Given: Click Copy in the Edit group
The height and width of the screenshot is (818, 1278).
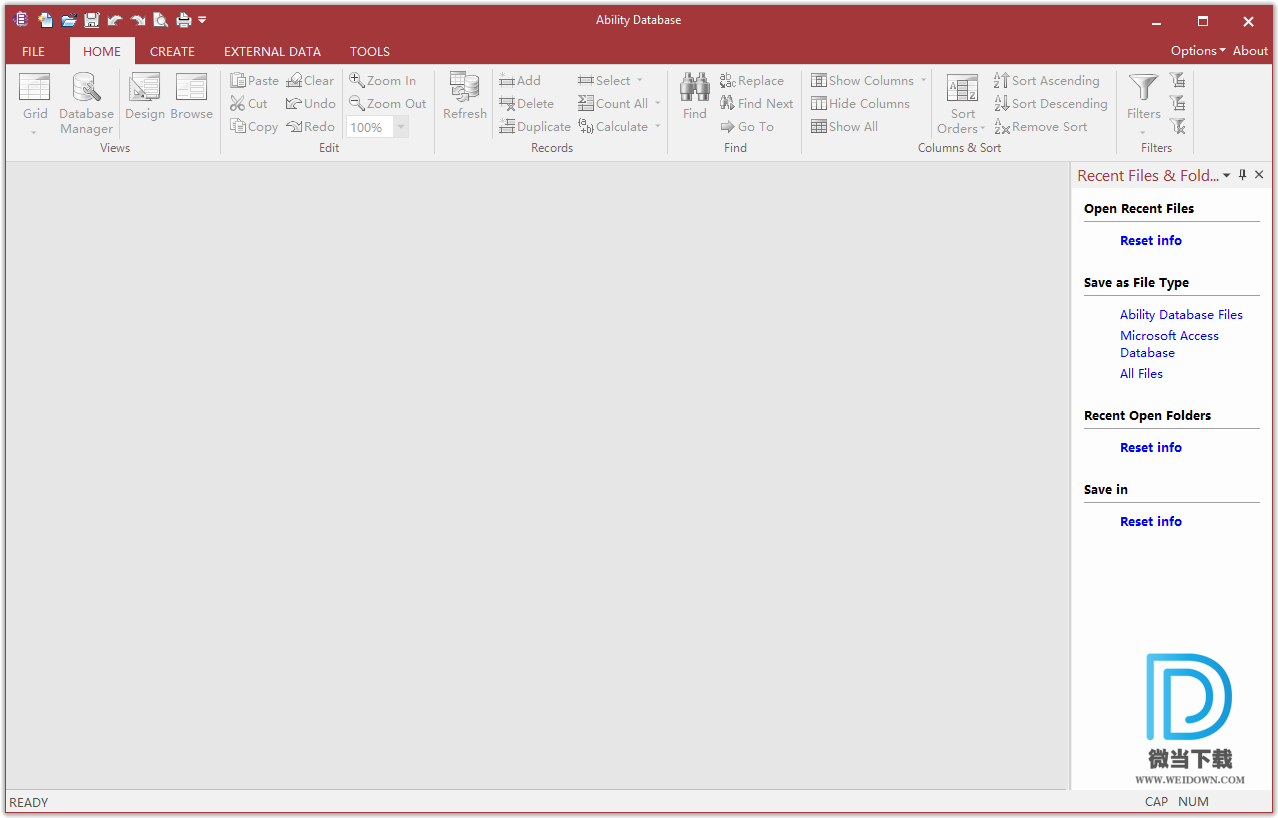Looking at the screenshot, I should (x=254, y=127).
